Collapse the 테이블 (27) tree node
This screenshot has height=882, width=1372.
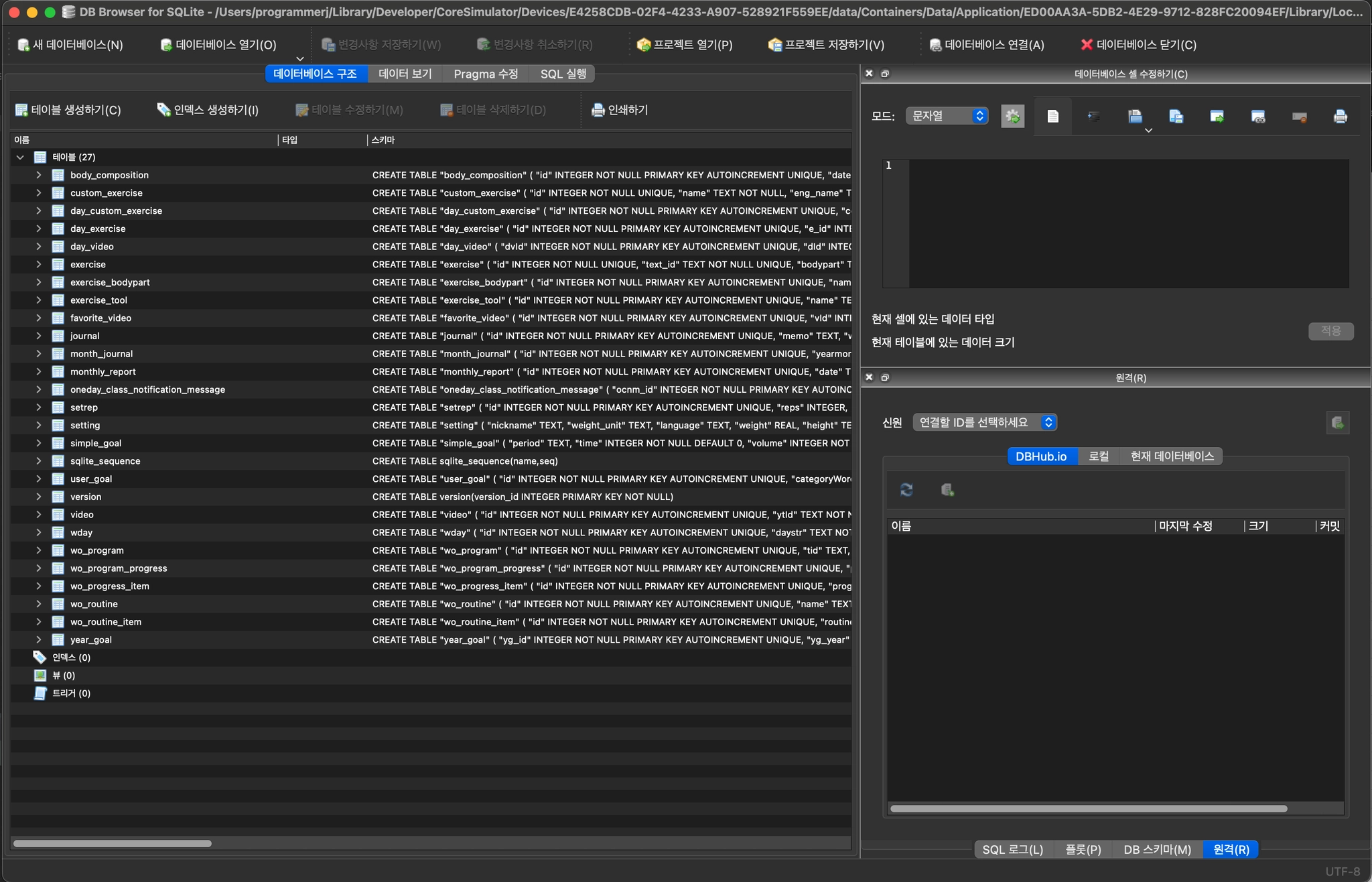(x=20, y=157)
